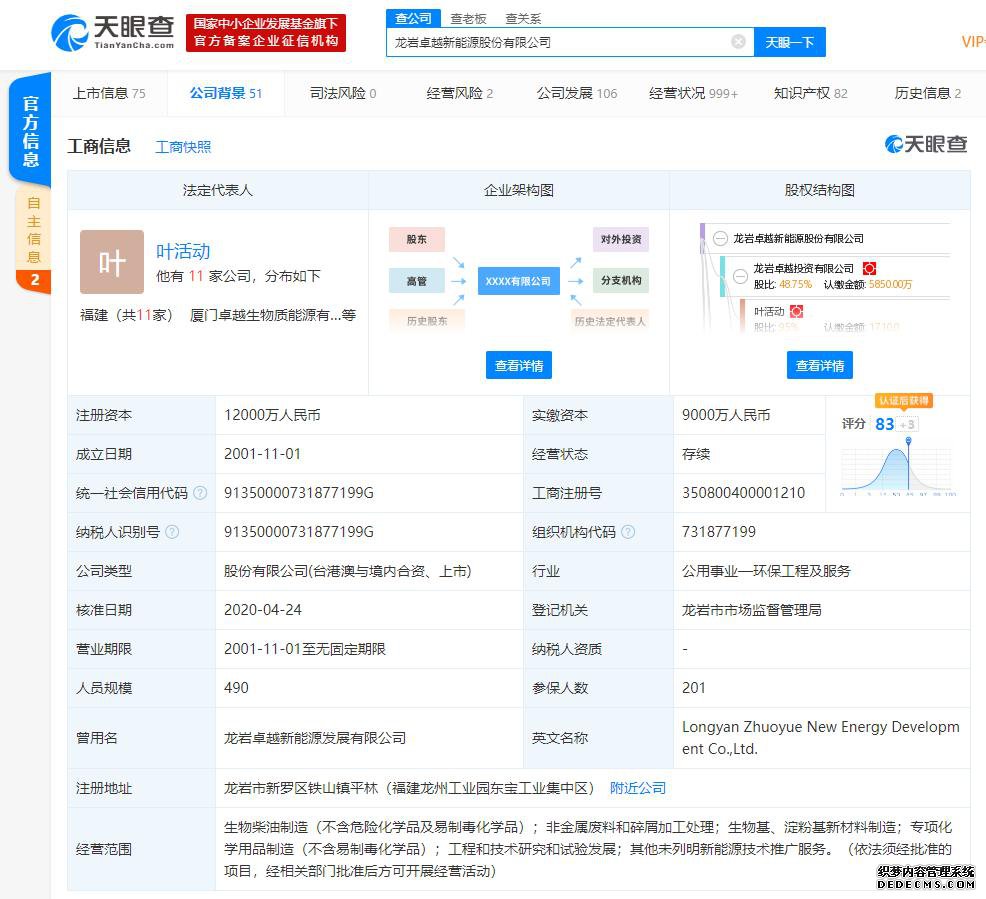The image size is (986, 899).
Task: Switch to the 查关系 search tab
Action: (523, 19)
